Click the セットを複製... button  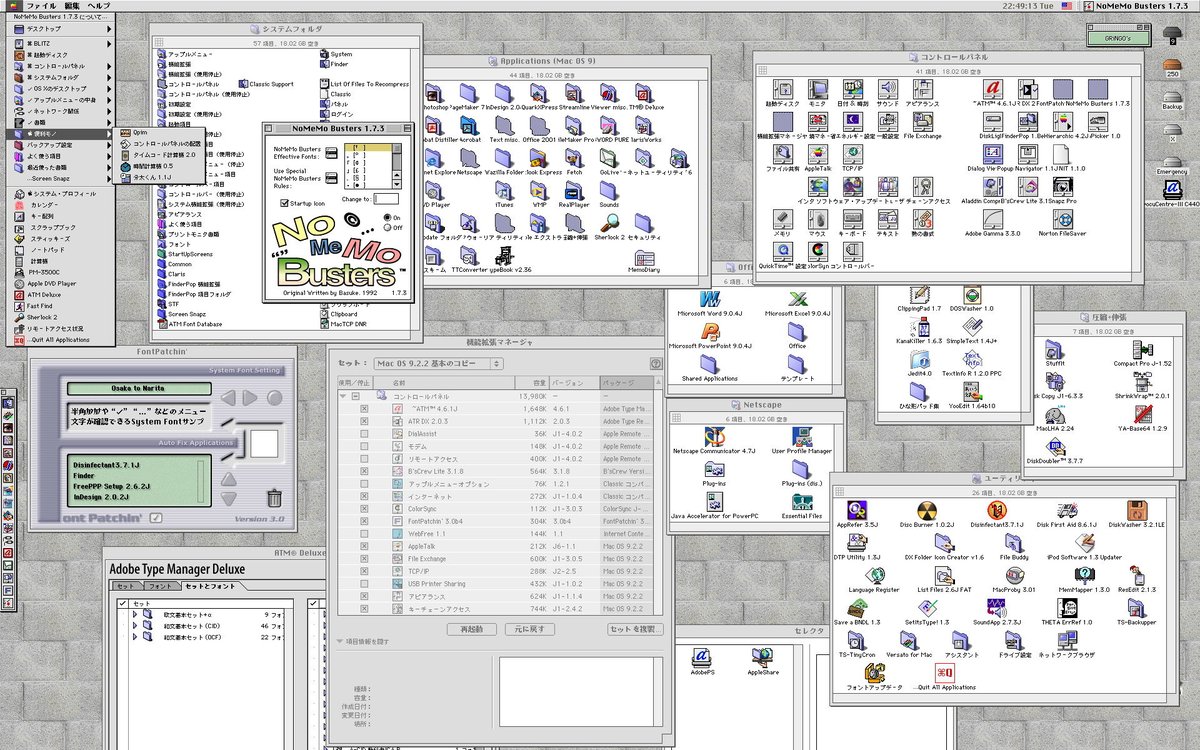(x=635, y=629)
